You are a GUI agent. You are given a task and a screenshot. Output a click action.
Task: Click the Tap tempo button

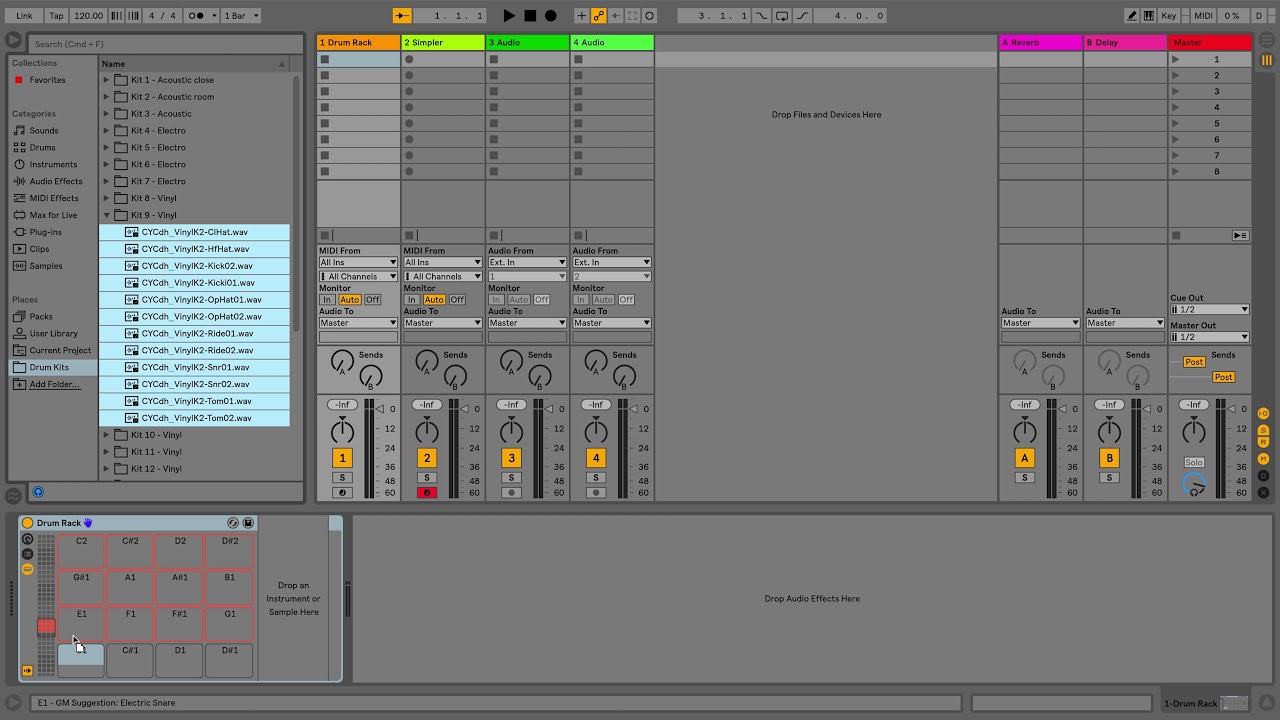57,16
